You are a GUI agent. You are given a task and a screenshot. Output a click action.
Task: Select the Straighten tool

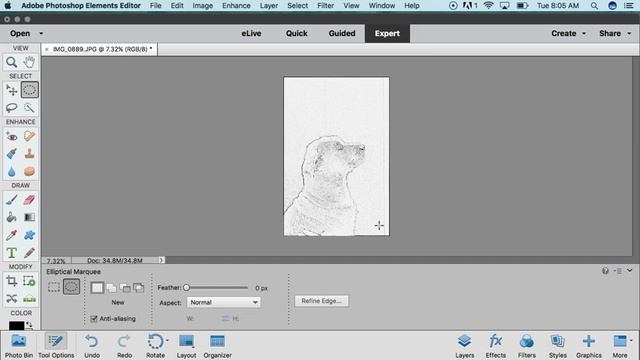(29, 299)
